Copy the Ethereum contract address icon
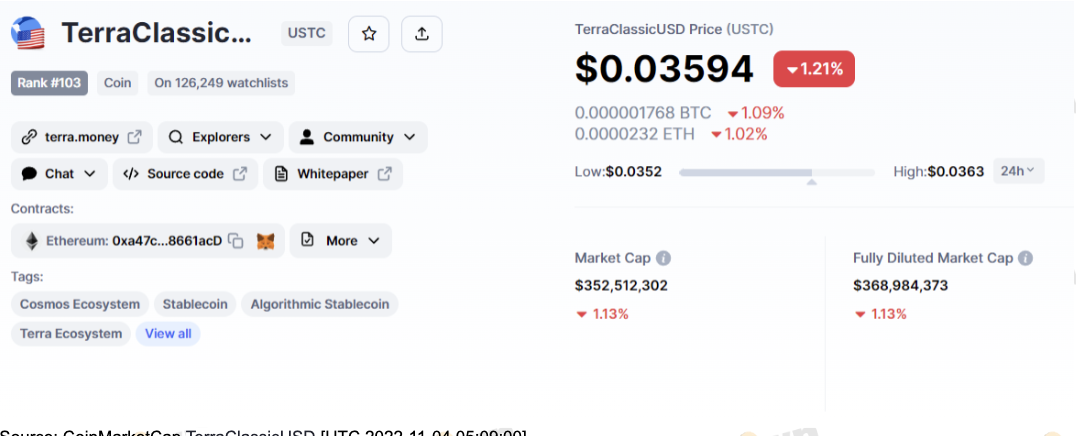Viewport: 1076px width, 436px height. pyautogui.click(x=236, y=241)
